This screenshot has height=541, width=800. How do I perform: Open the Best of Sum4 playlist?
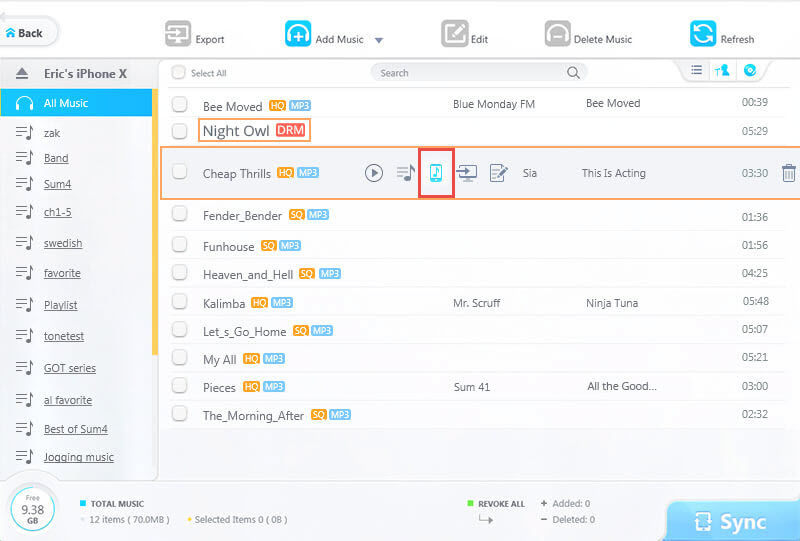point(76,429)
